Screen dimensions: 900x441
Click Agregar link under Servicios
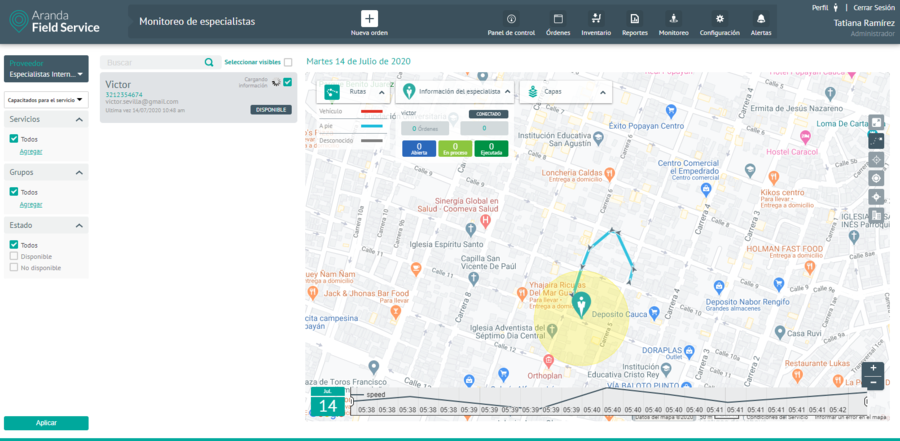pyautogui.click(x=31, y=152)
